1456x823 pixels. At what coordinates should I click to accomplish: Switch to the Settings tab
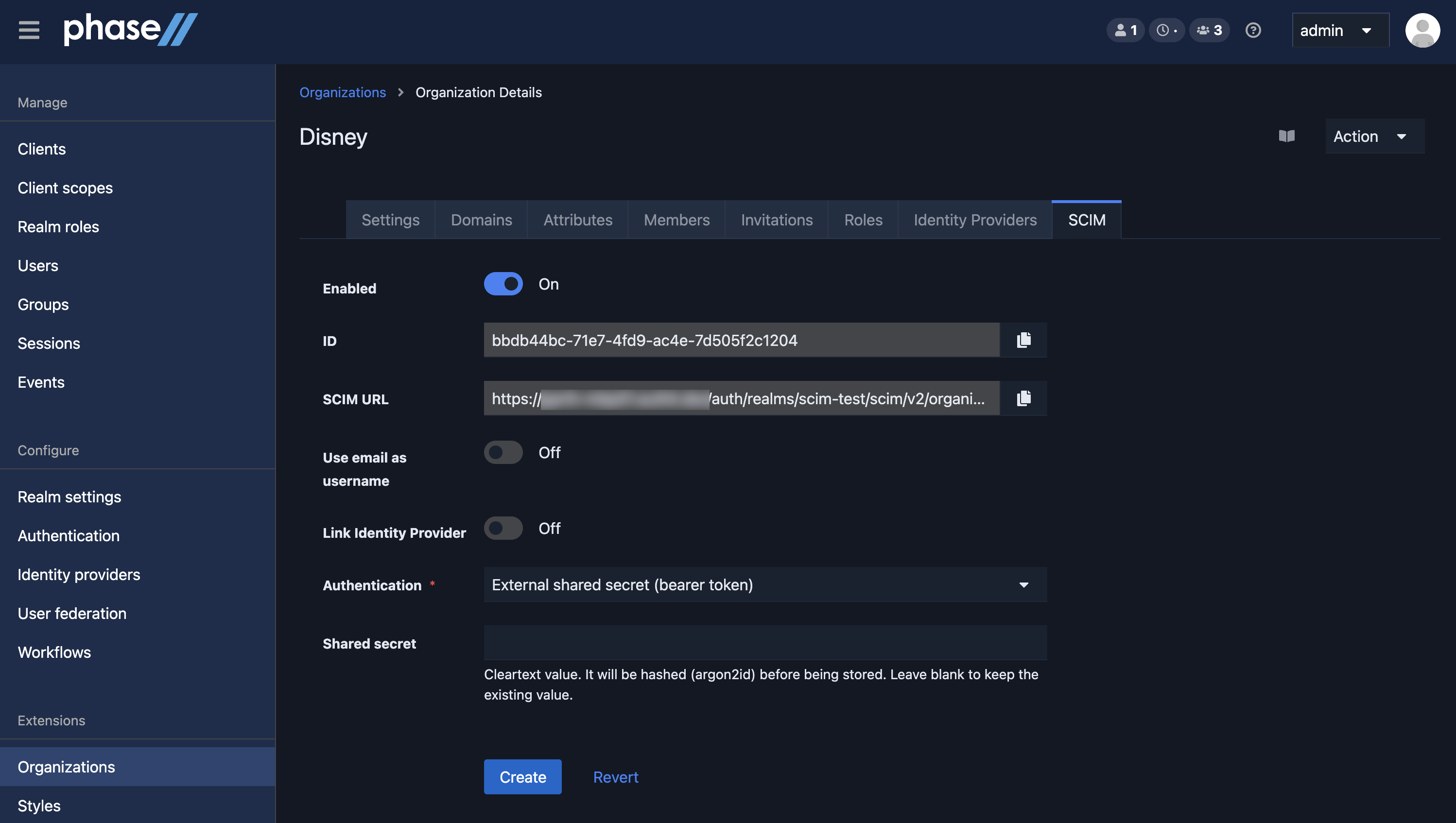click(x=390, y=220)
